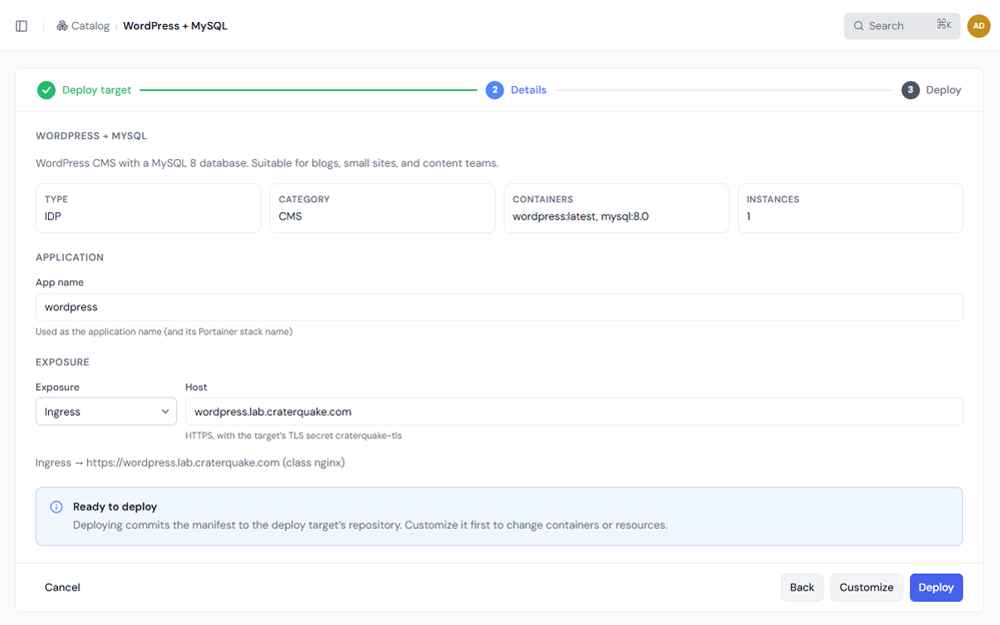Click the Details step label
The height and width of the screenshot is (625, 1000).
528,90
